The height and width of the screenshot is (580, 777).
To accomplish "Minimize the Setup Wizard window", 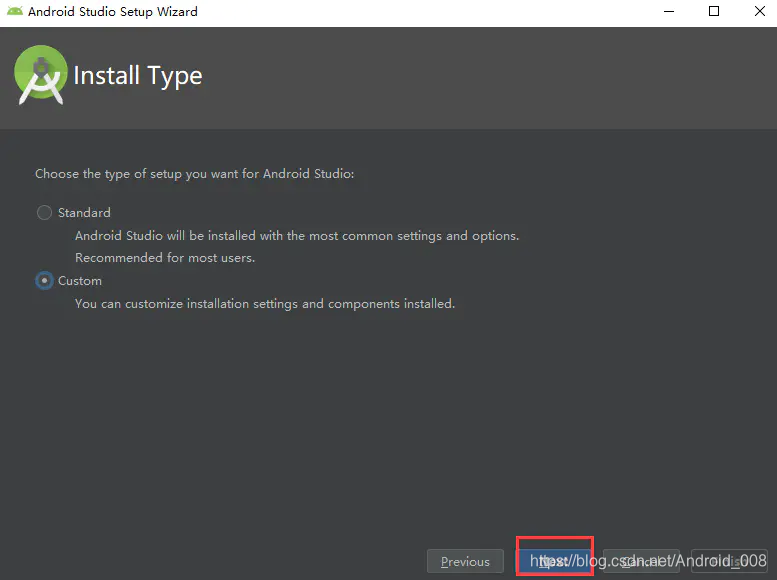I will click(x=669, y=11).
